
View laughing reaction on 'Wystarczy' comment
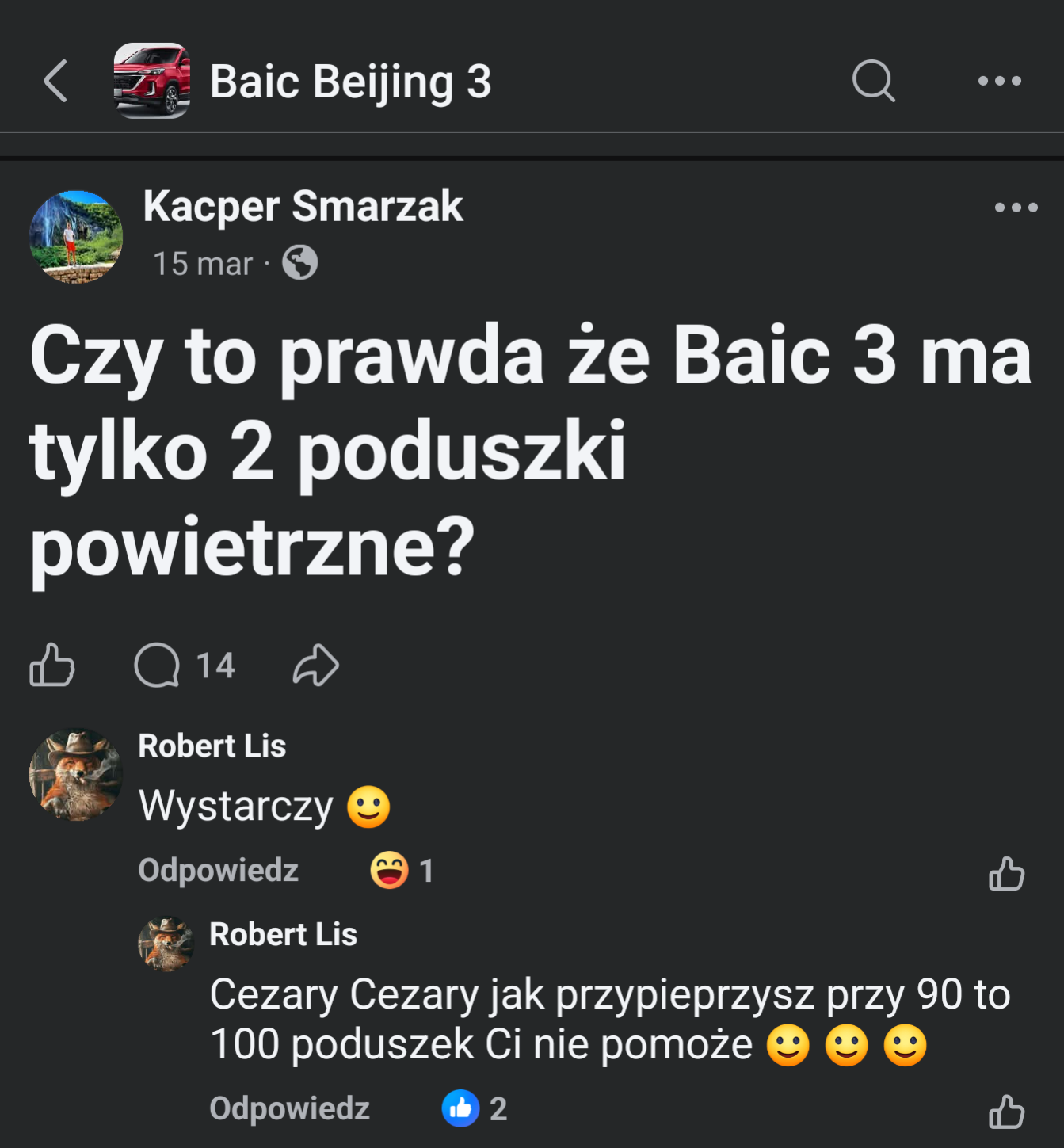402,871
